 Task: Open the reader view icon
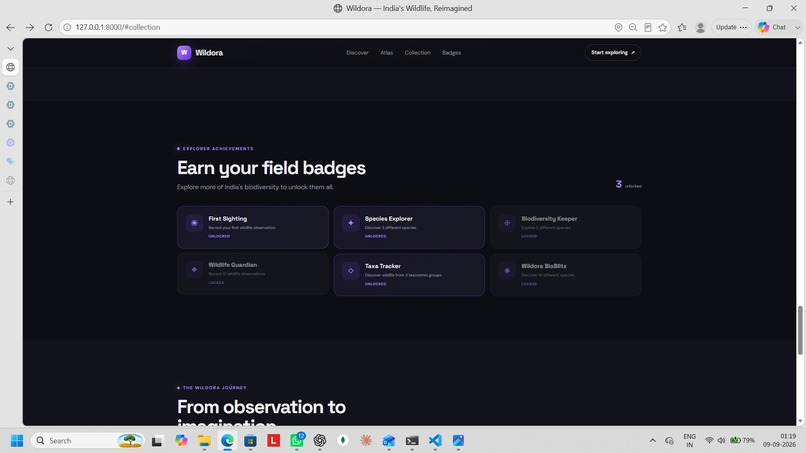[x=648, y=27]
